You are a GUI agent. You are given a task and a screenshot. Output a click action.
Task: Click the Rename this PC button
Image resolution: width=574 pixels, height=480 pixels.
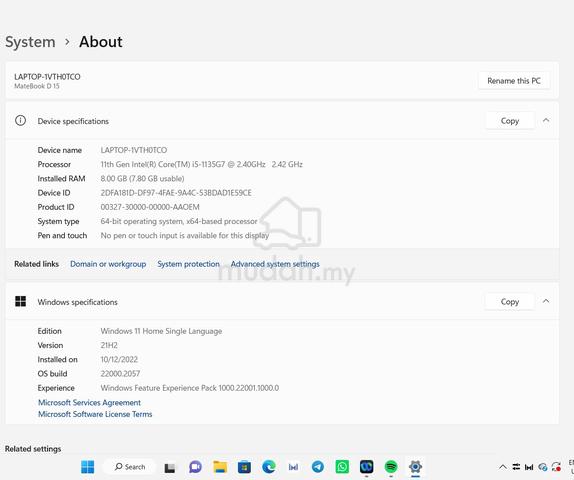pos(514,81)
